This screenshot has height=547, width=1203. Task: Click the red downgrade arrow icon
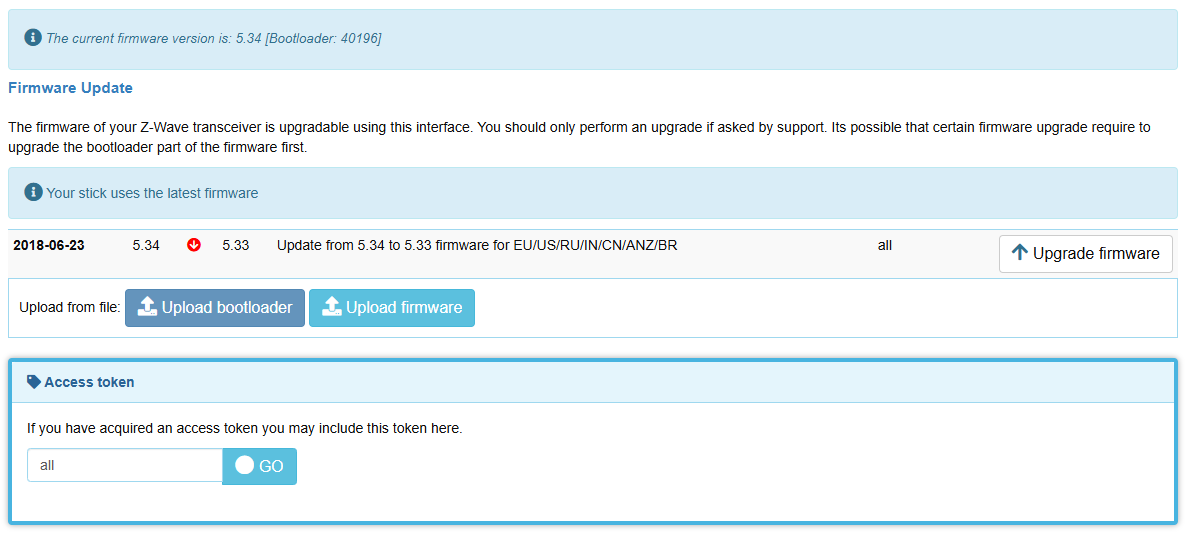pos(194,245)
